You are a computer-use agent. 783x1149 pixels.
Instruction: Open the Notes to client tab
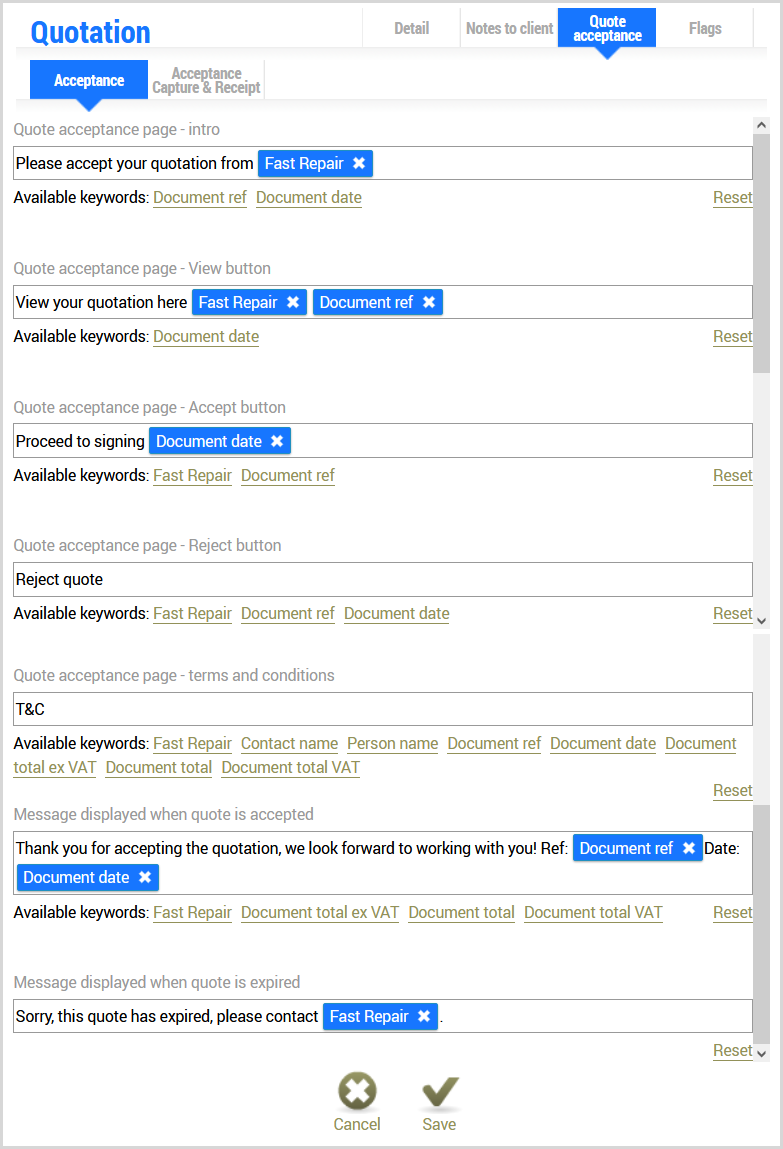(509, 28)
